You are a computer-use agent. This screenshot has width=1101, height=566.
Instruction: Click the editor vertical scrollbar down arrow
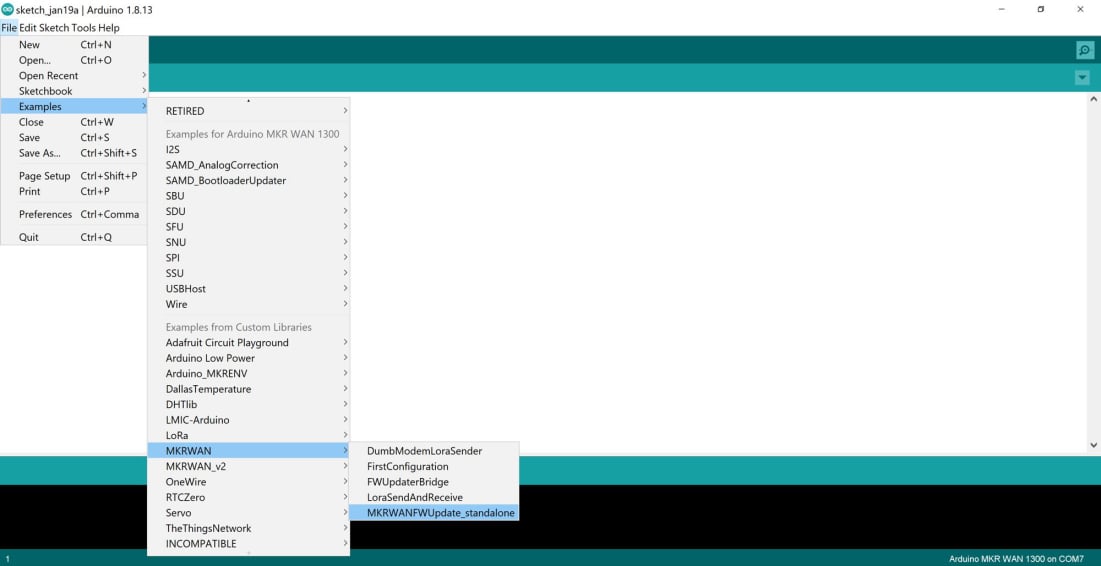pyautogui.click(x=1092, y=445)
